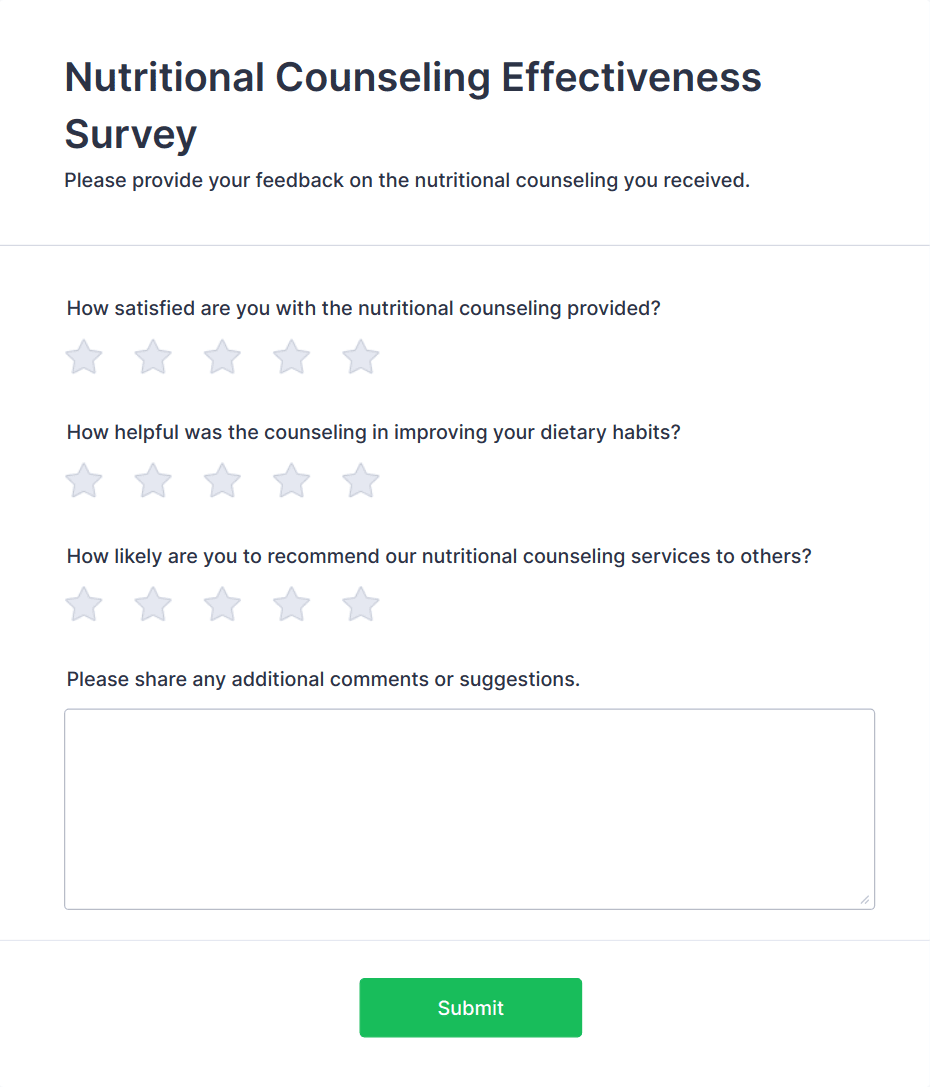The height and width of the screenshot is (1087, 930).
Task: Select third star for counseling satisfaction
Action: (222, 357)
